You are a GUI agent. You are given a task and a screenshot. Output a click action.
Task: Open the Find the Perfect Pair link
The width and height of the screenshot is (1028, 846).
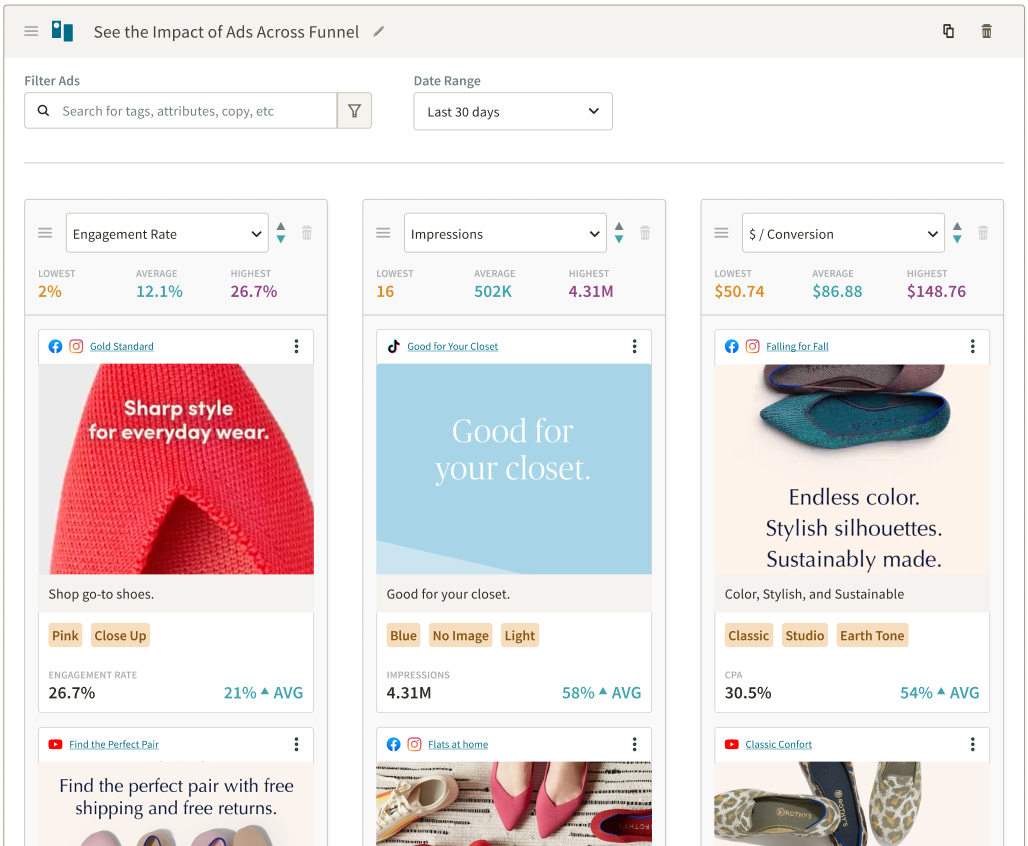114,745
